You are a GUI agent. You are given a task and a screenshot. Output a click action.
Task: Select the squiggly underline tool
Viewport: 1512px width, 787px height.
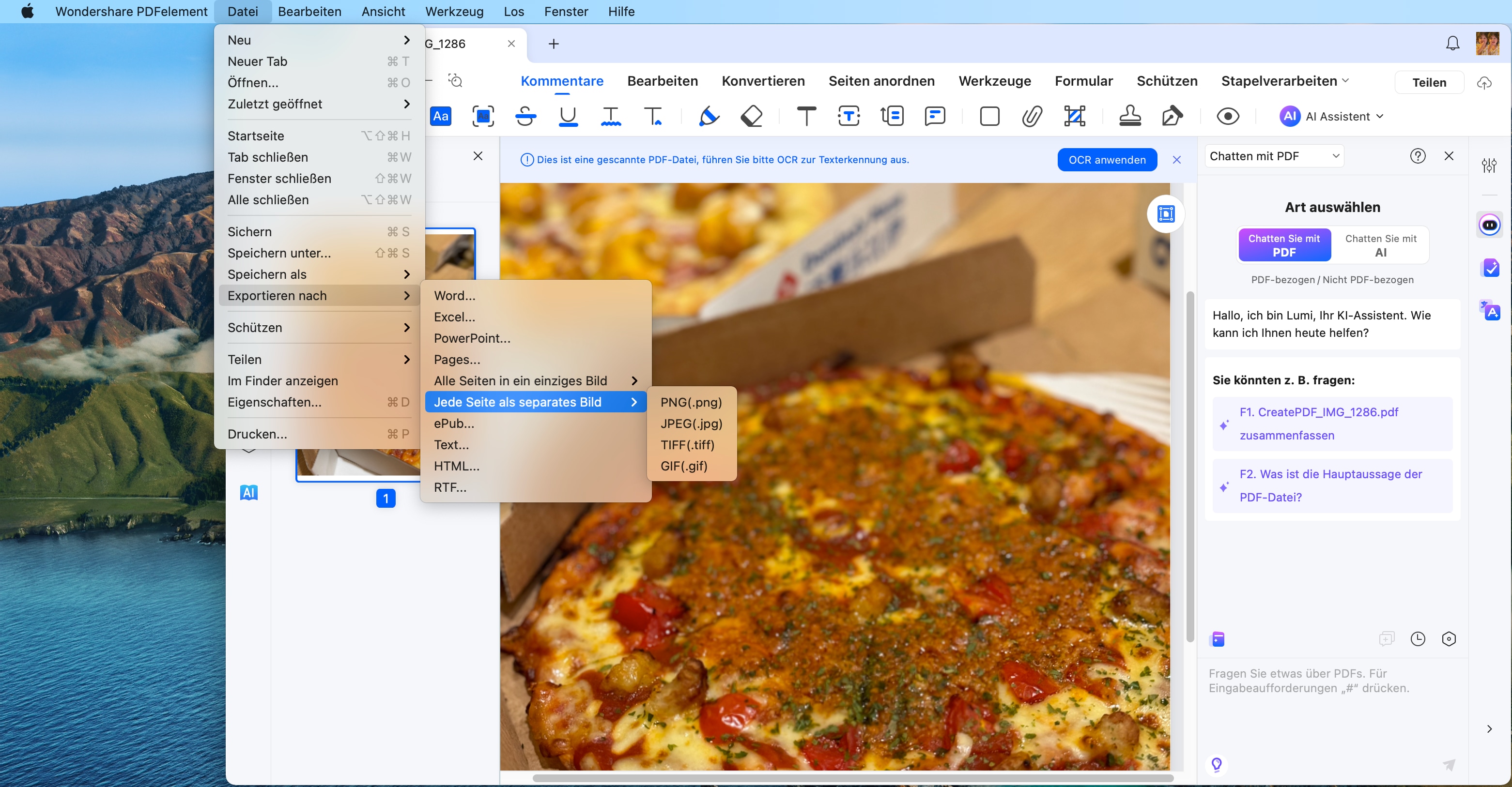point(611,116)
